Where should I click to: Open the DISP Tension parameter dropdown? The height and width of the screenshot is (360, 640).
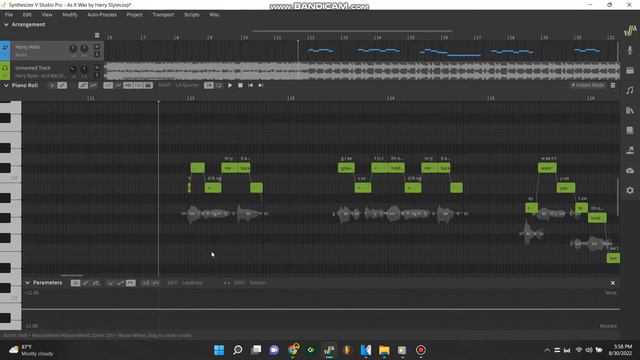click(257, 283)
